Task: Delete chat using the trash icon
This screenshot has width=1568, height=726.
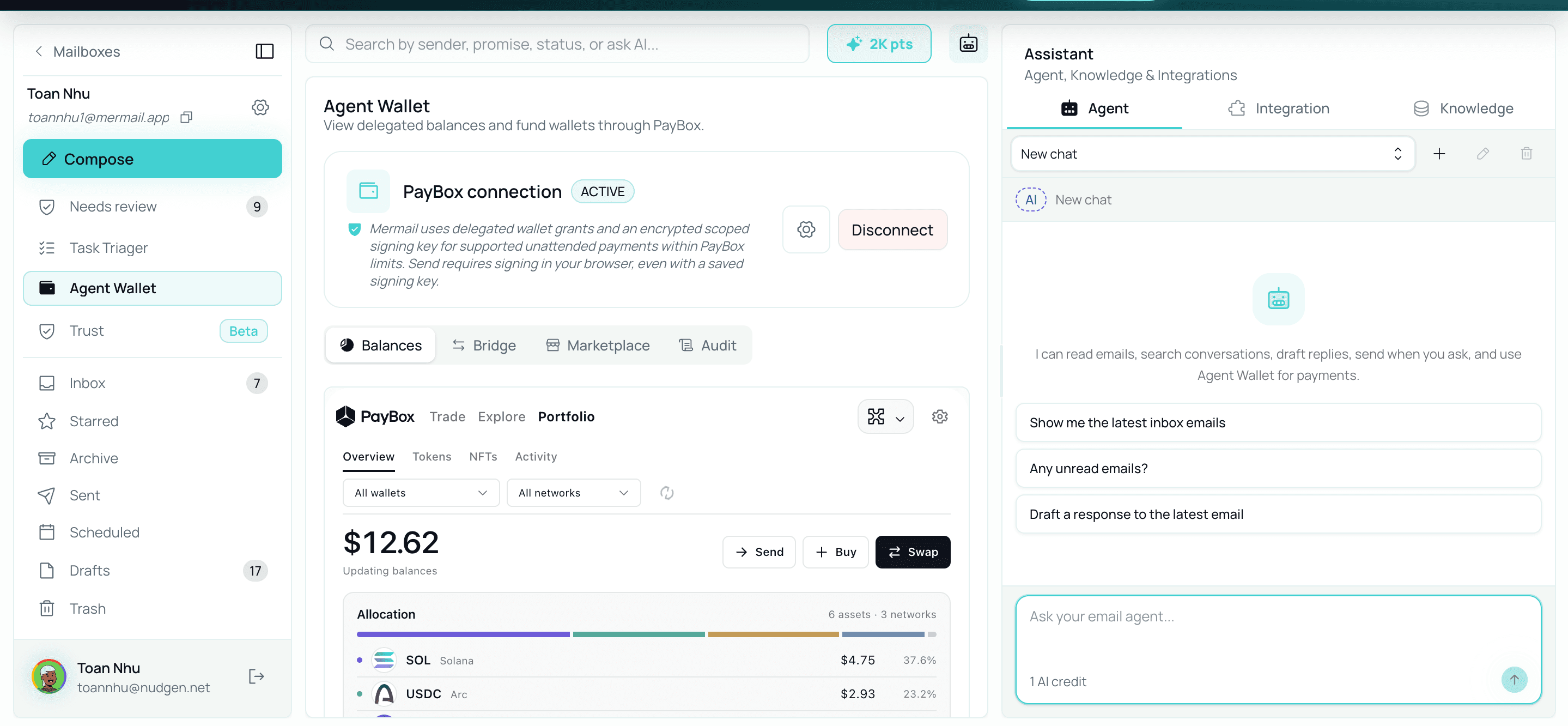Action: 1527,154
